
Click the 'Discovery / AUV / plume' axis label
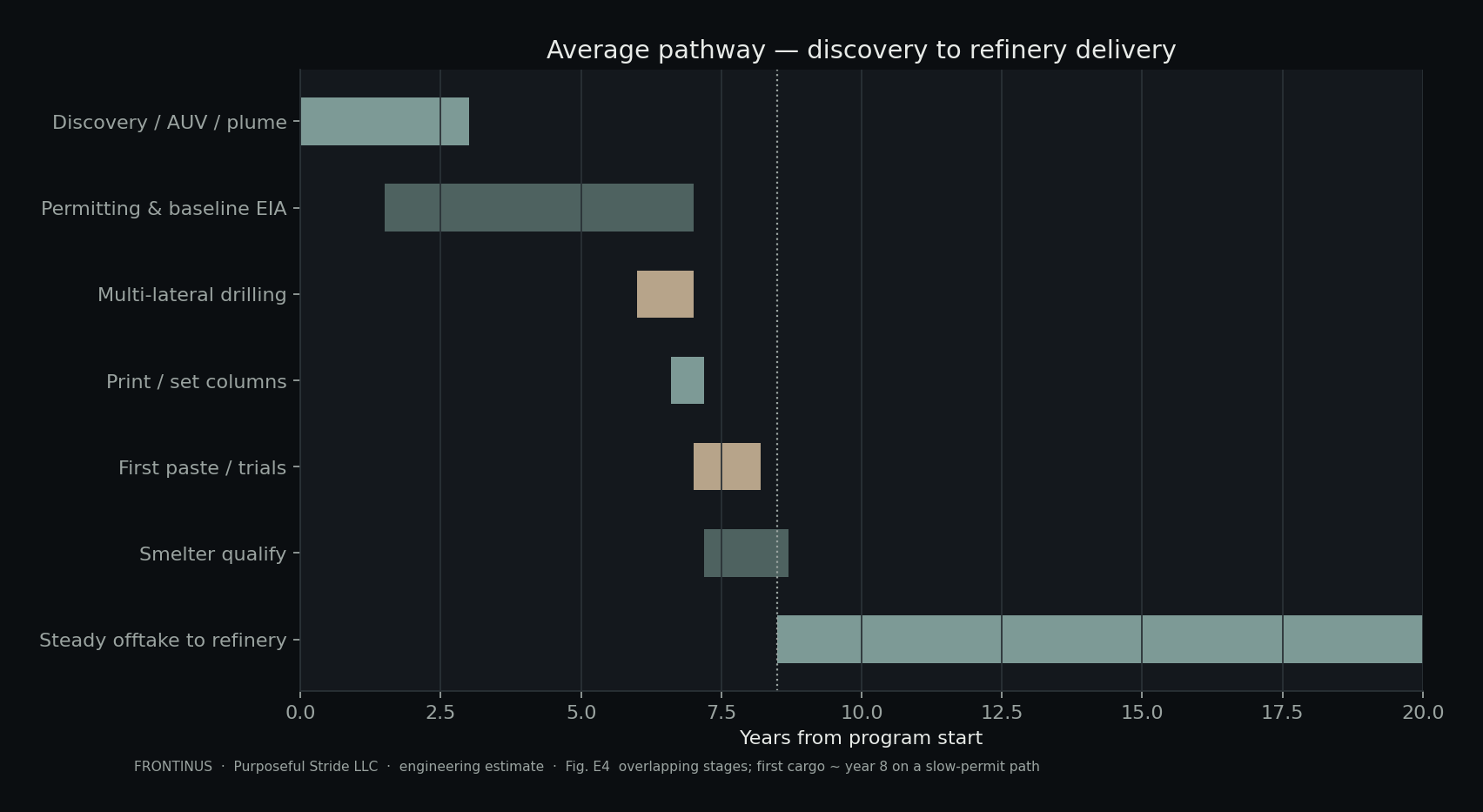coord(170,123)
